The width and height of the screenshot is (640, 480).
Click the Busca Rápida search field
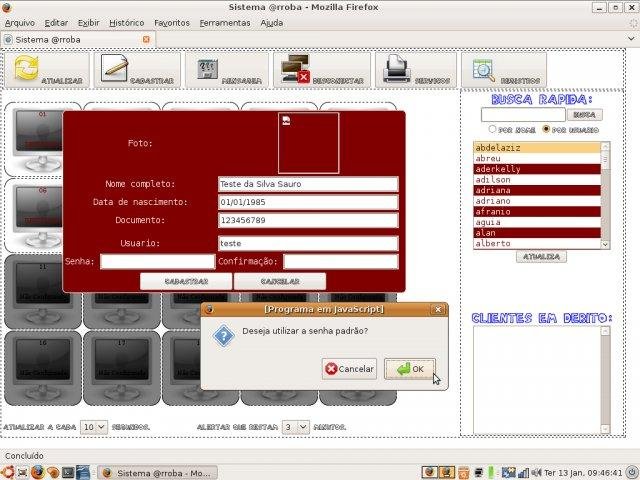click(x=523, y=115)
